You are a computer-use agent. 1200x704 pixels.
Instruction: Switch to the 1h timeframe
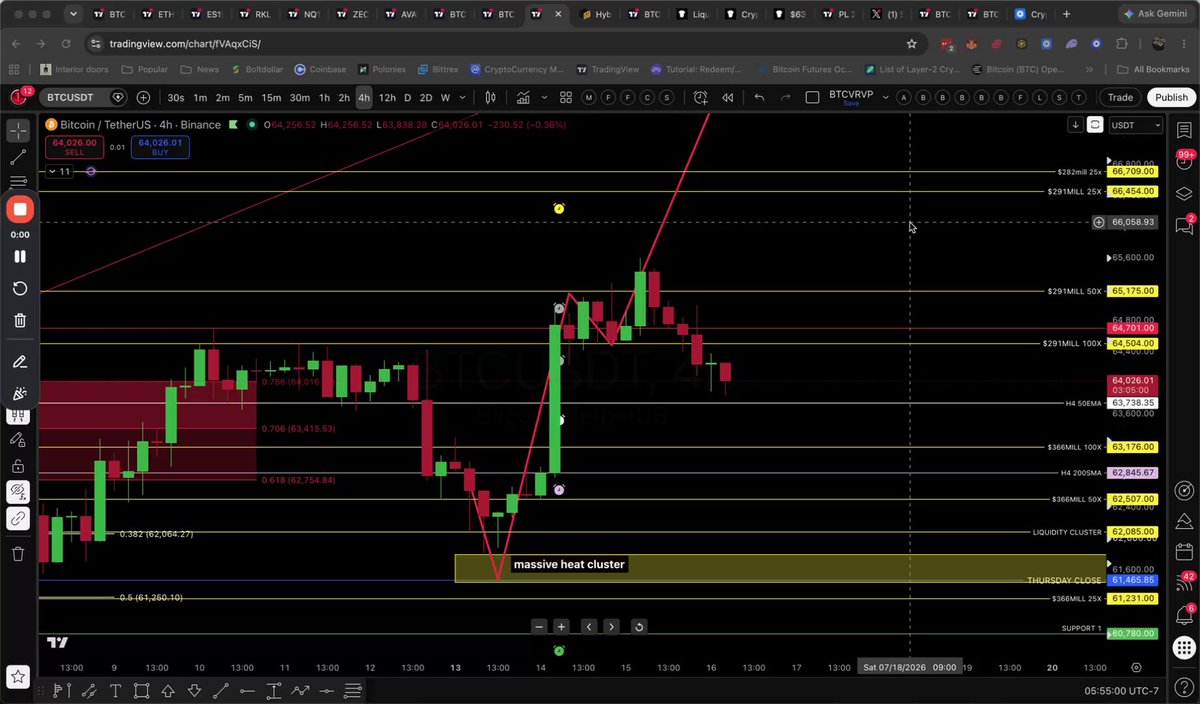pos(324,97)
